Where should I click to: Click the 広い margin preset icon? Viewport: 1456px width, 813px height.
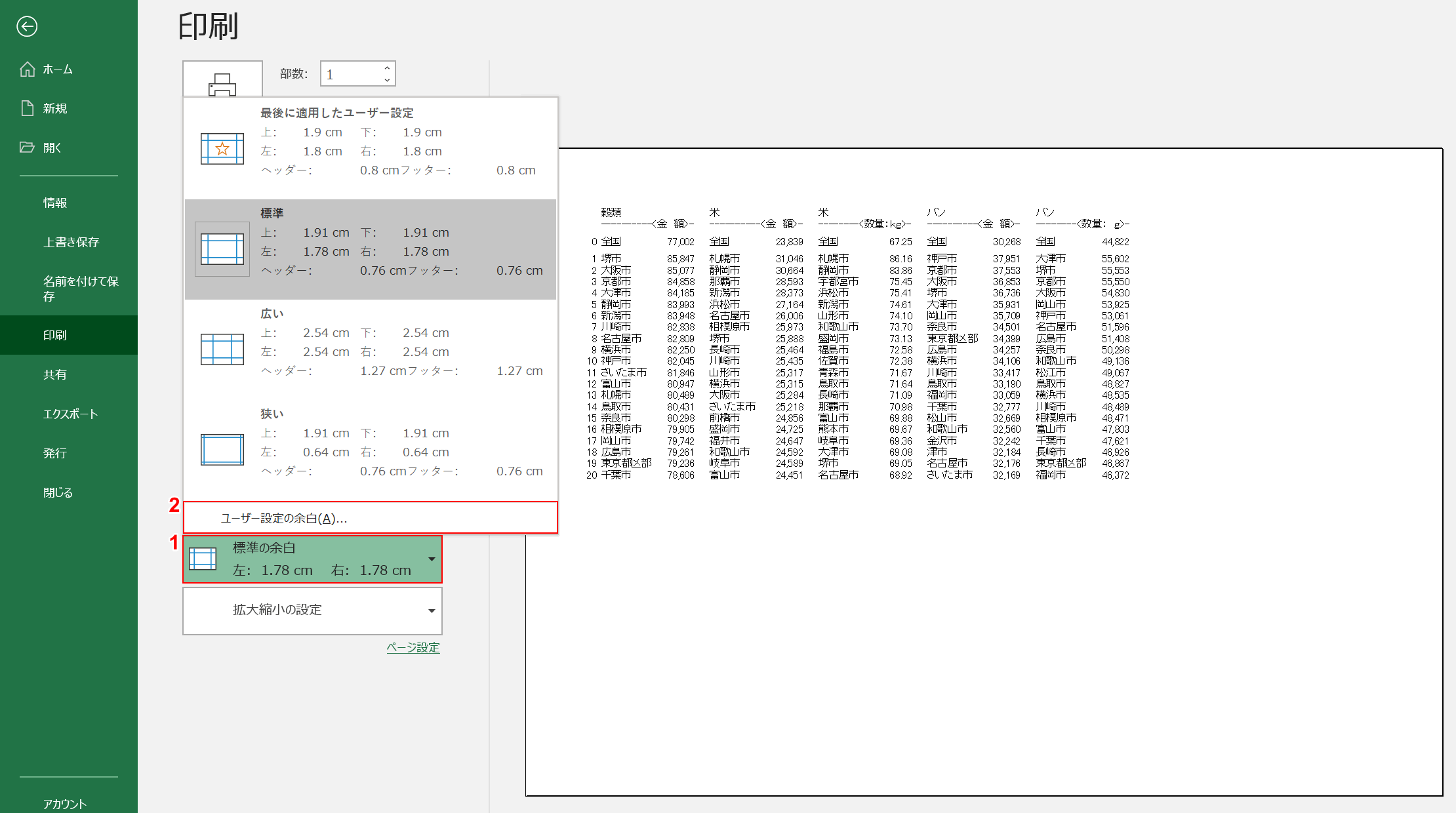(222, 349)
